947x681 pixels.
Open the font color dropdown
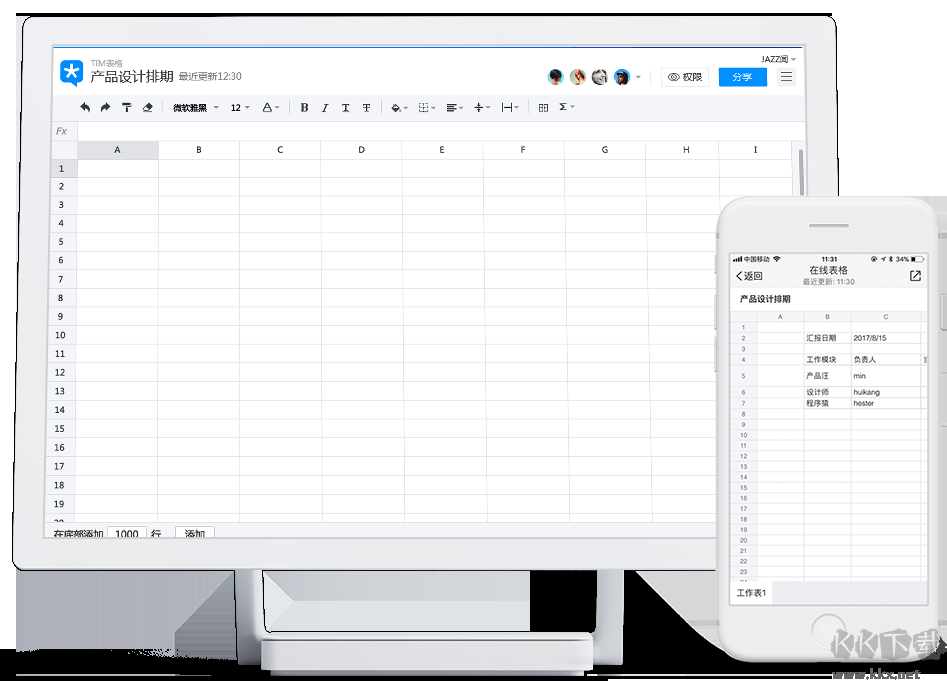tap(271, 107)
